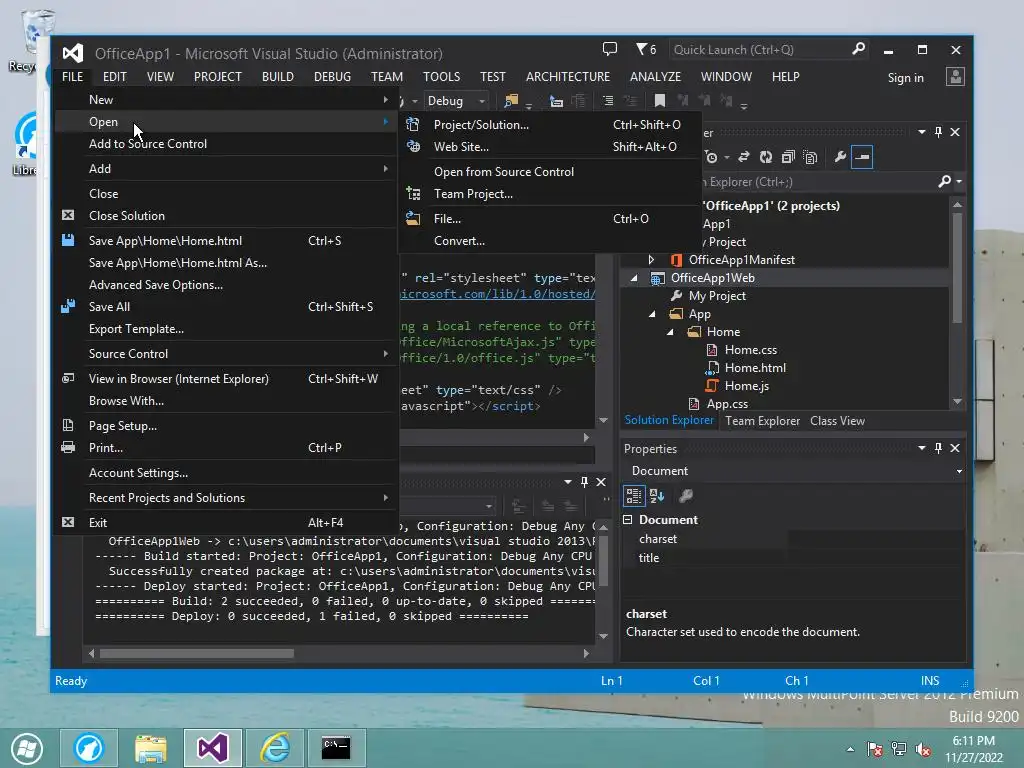Sort Properties alphabetically
This screenshot has width=1024, height=768.
(657, 496)
